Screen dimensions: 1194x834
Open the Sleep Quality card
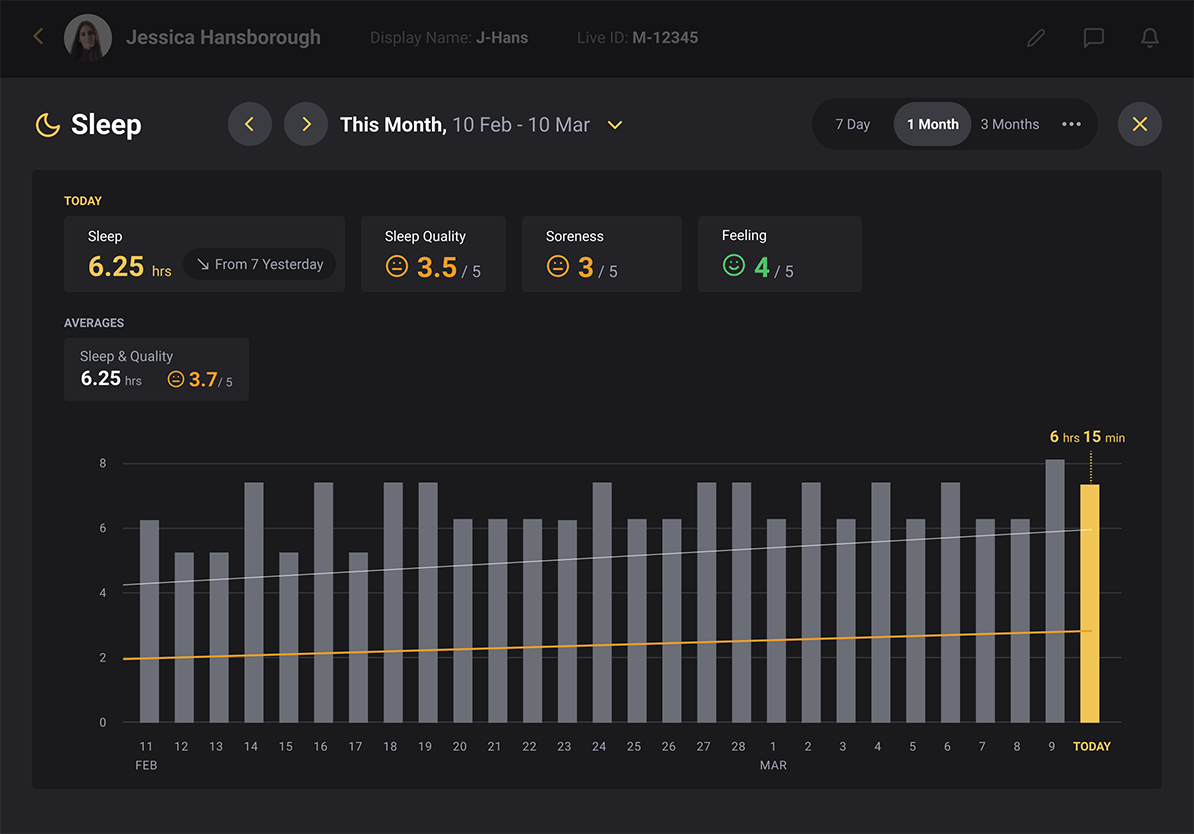(433, 254)
